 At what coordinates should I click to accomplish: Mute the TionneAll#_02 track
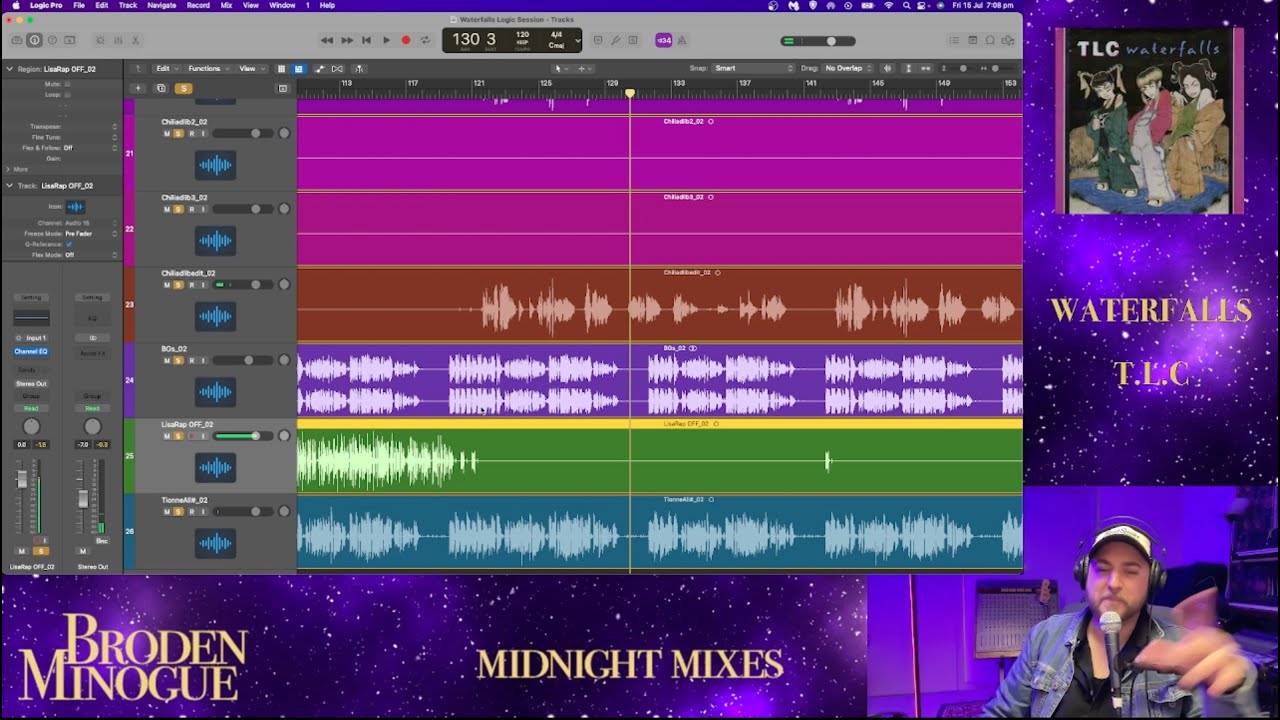166,512
